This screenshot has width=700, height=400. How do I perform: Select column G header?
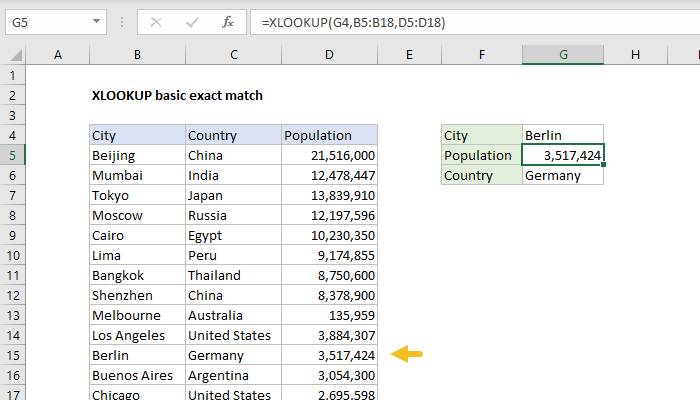pos(563,55)
